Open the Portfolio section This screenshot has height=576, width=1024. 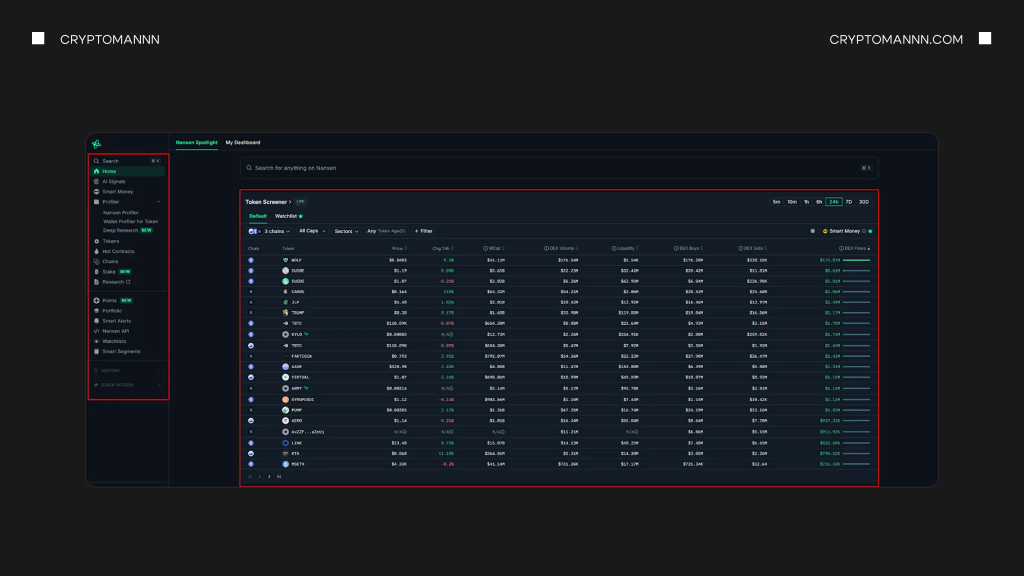[113, 311]
